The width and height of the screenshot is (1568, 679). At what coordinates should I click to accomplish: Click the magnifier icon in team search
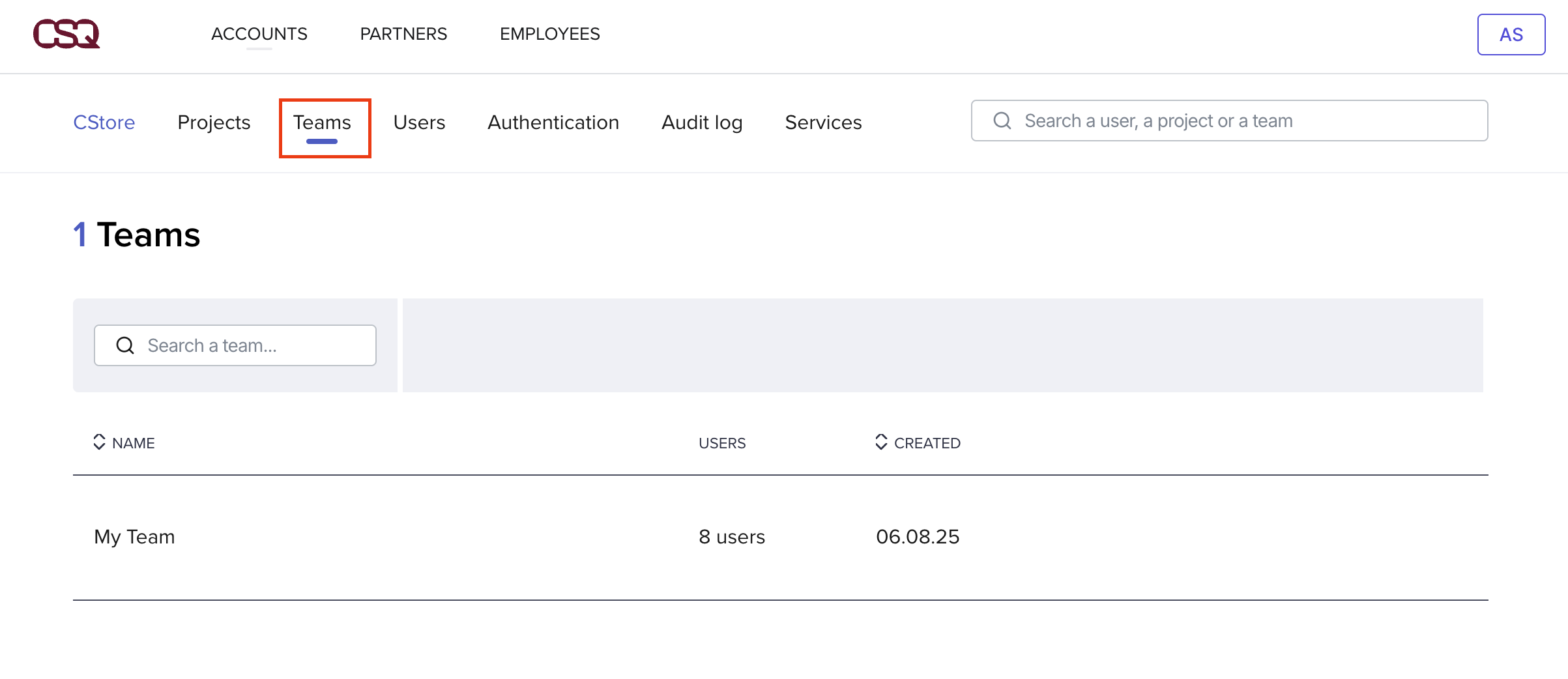[125, 345]
